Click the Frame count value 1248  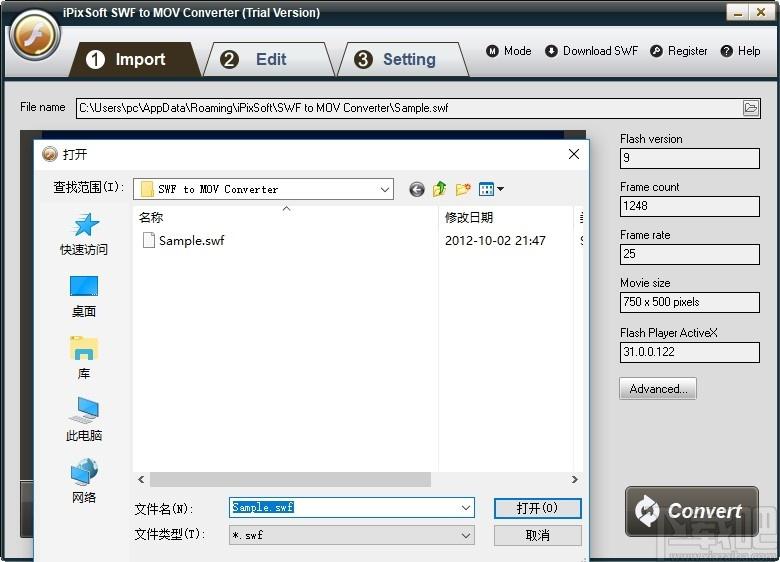(x=689, y=206)
